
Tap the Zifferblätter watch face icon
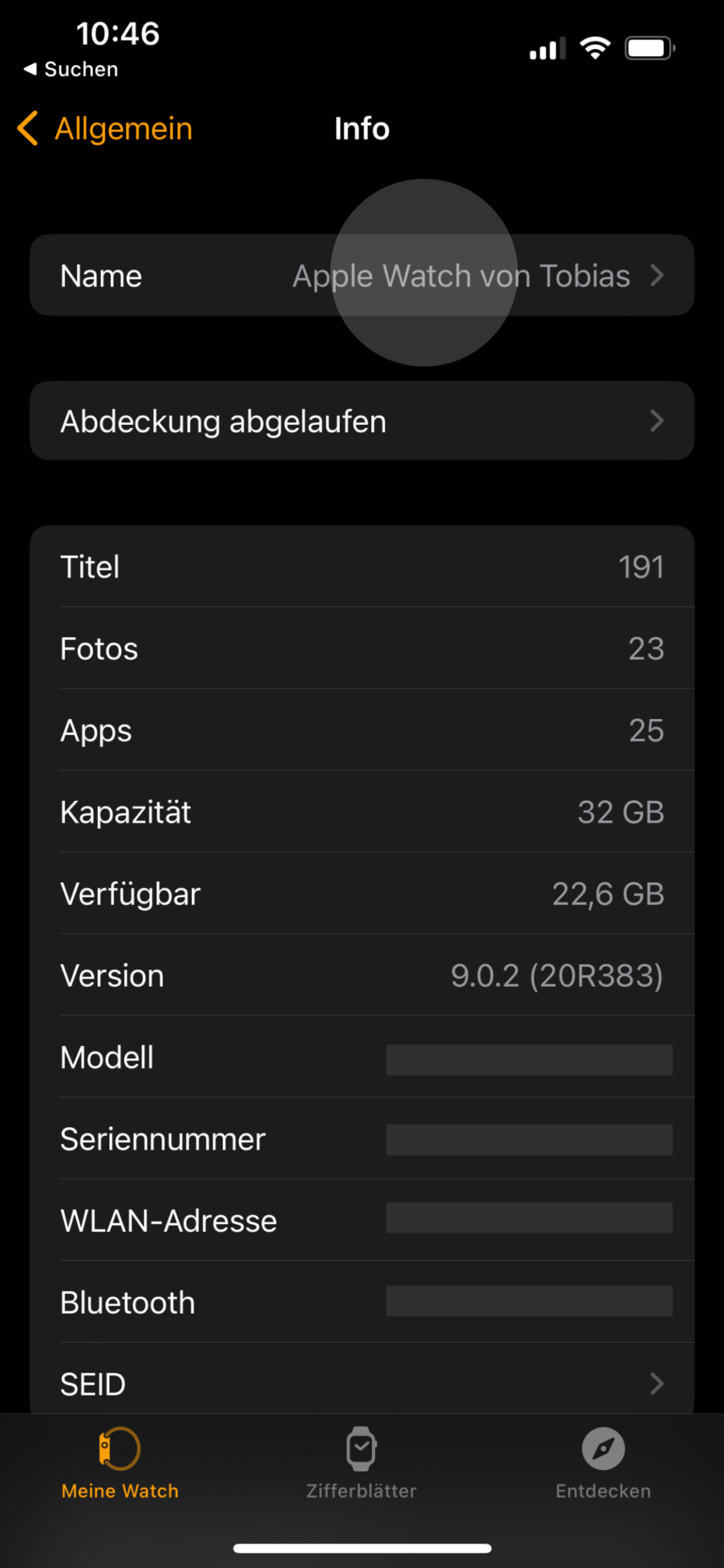tap(361, 1448)
